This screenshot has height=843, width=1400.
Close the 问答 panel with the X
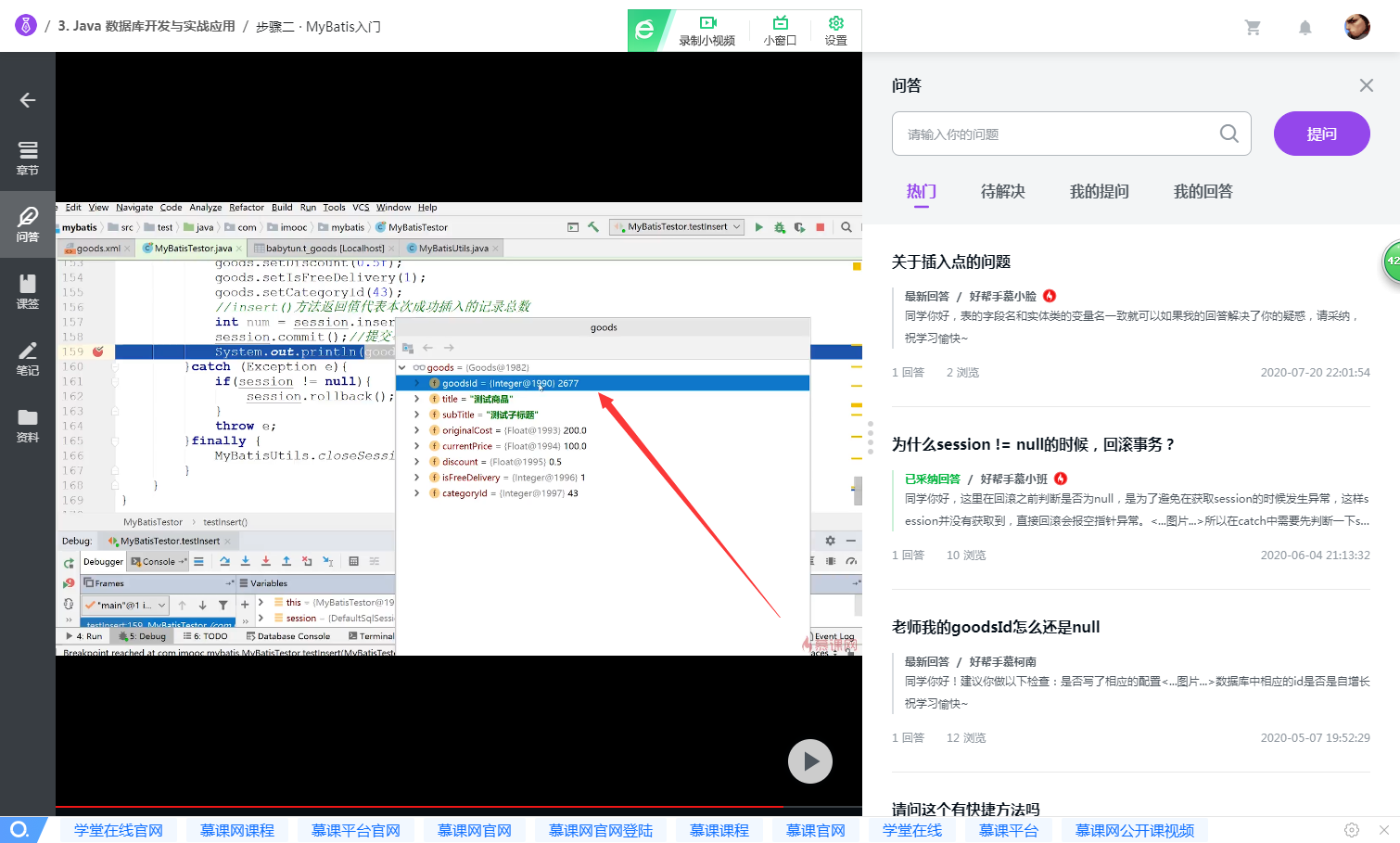[1367, 85]
